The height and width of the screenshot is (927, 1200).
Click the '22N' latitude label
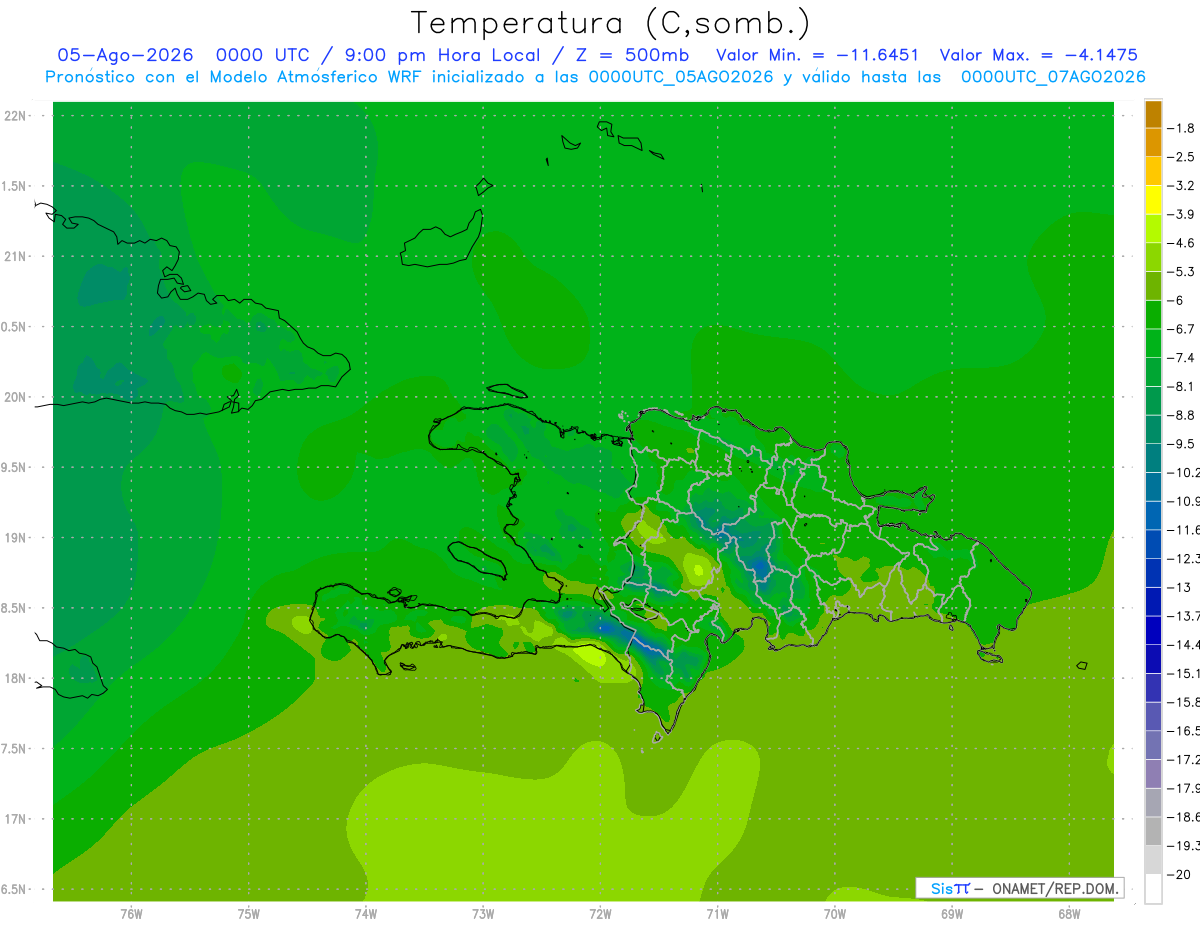(x=17, y=116)
